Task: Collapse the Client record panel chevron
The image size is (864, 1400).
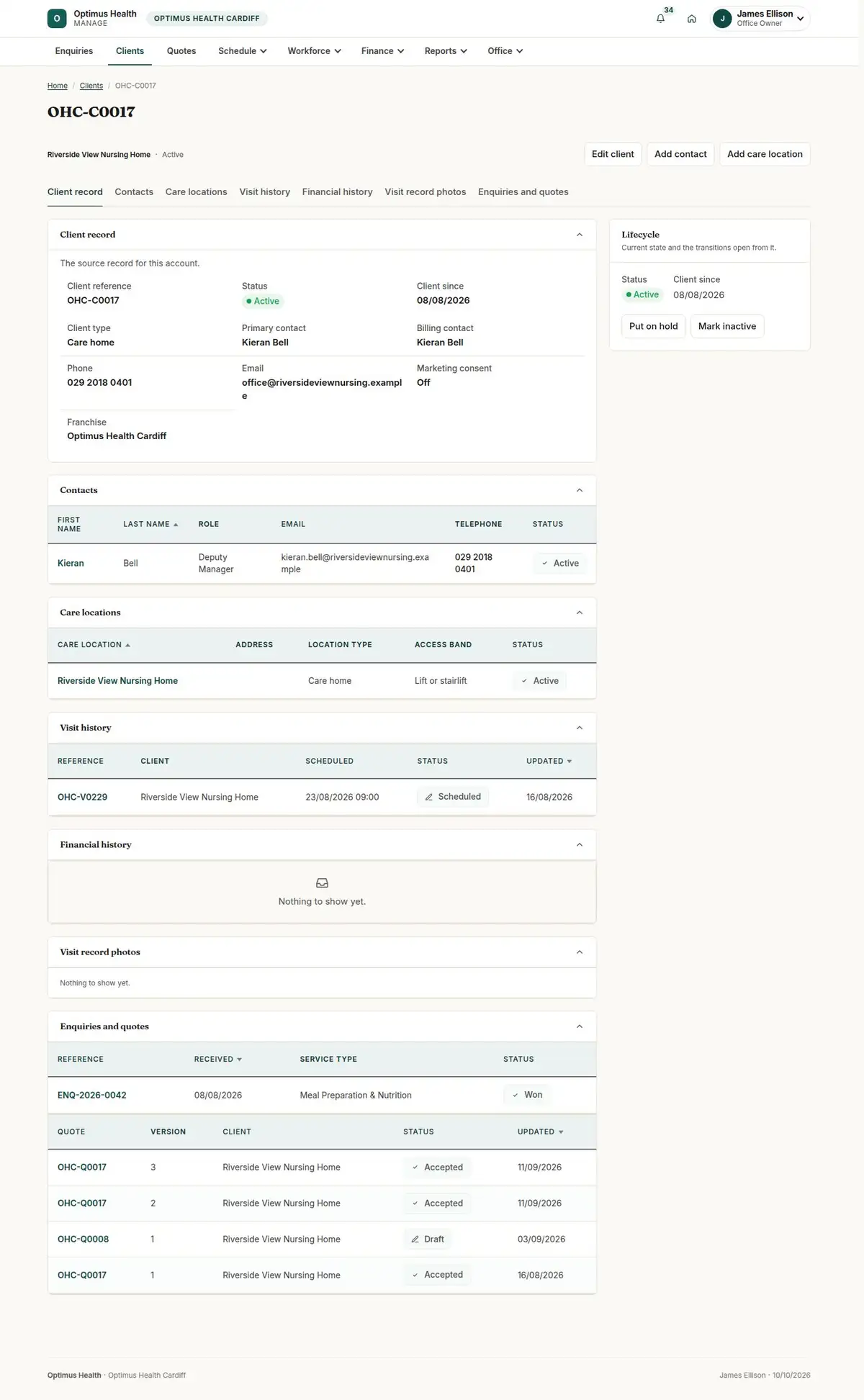Action: (580, 235)
